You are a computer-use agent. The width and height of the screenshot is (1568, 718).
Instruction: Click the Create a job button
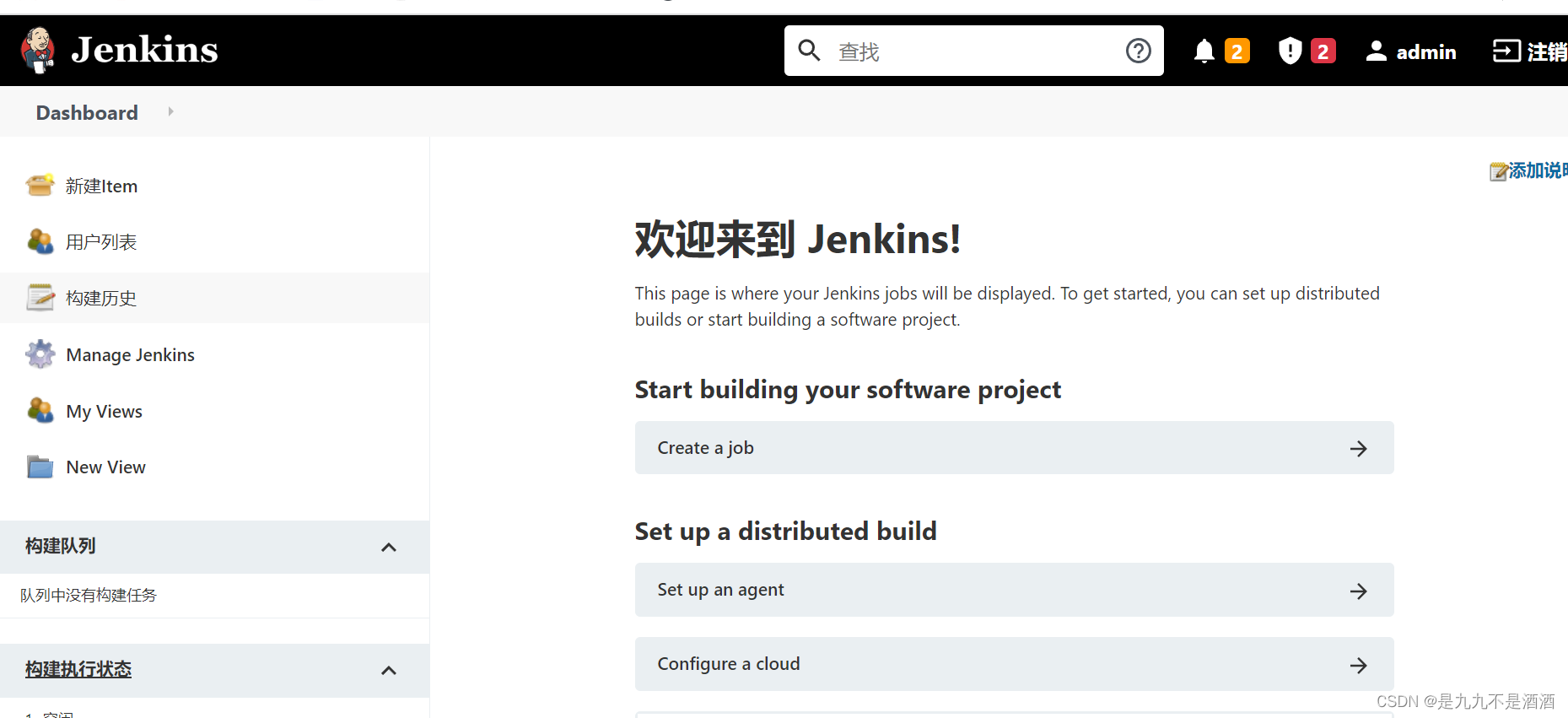(x=1014, y=448)
